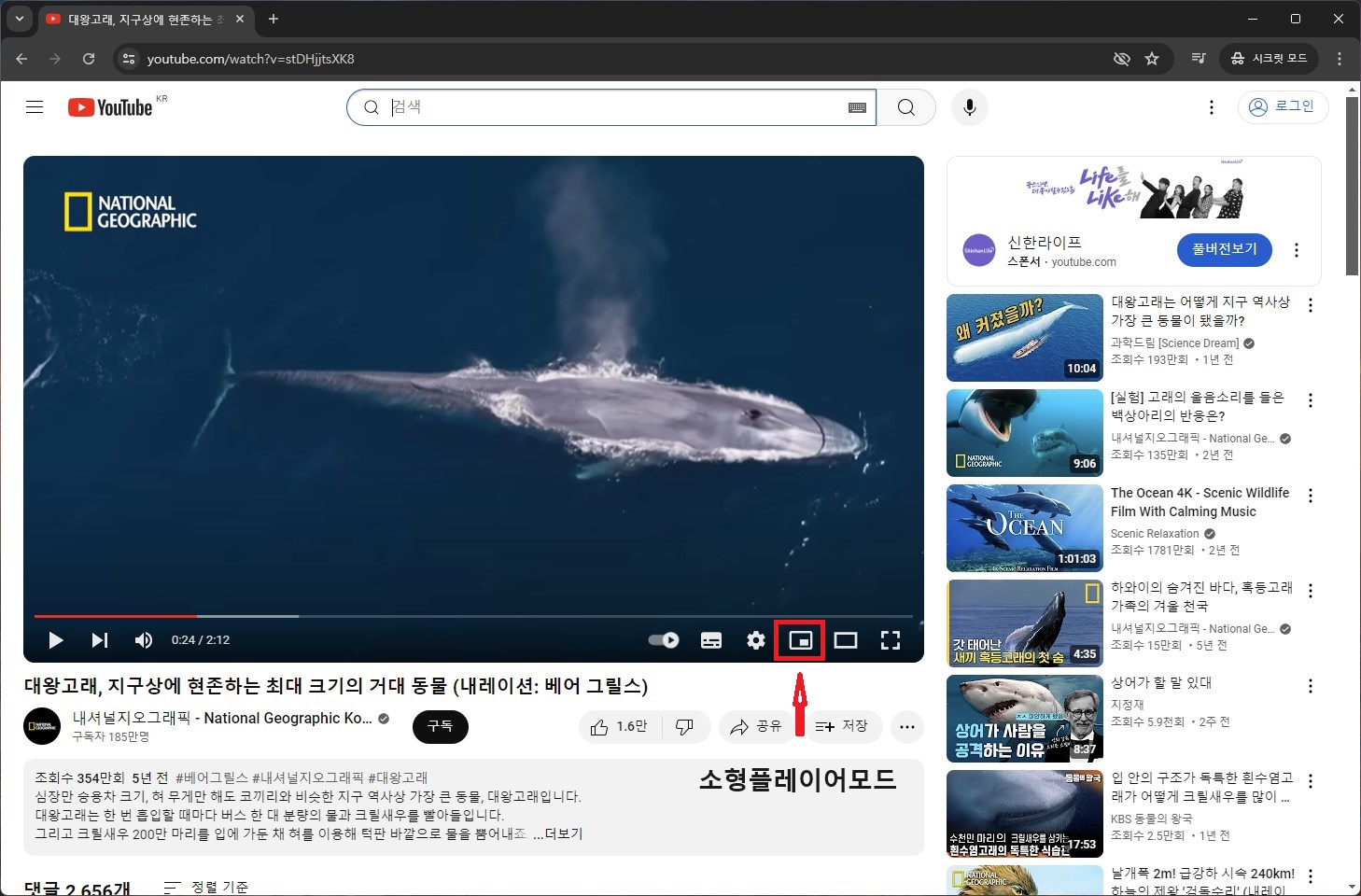Open the Chrome three-dot menu

pyautogui.click(x=1340, y=59)
